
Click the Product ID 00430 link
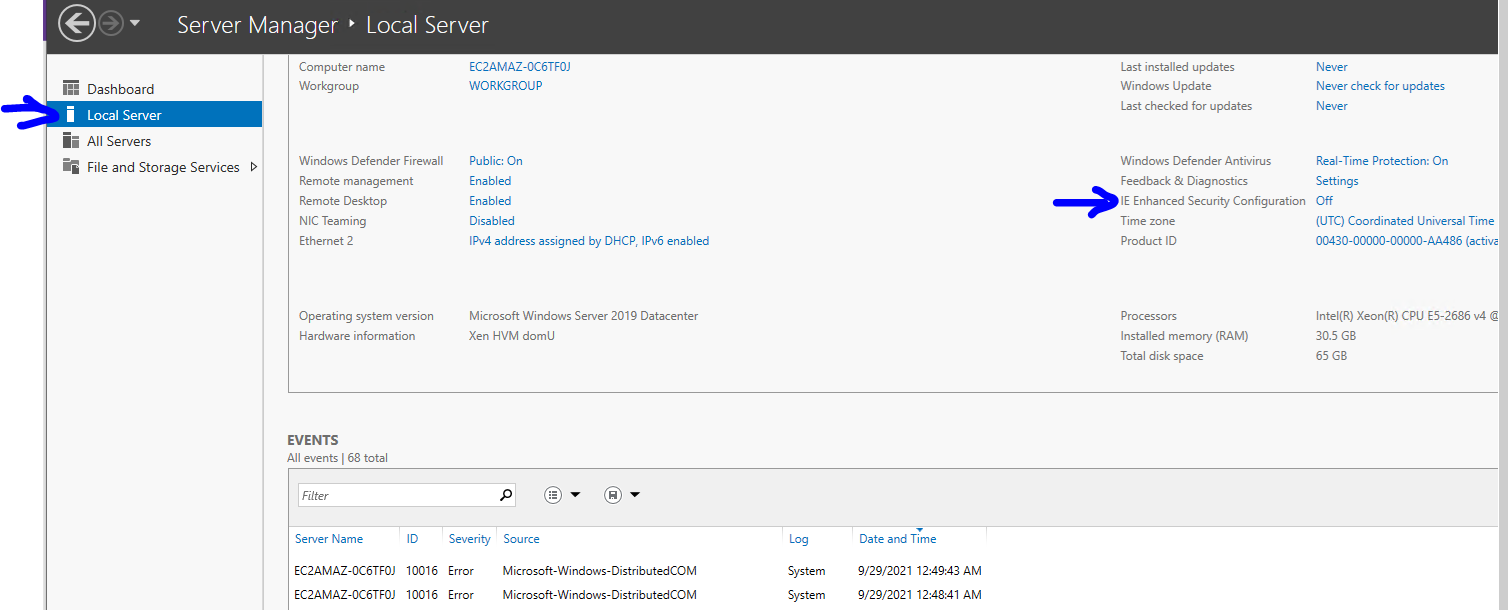(x=1406, y=241)
